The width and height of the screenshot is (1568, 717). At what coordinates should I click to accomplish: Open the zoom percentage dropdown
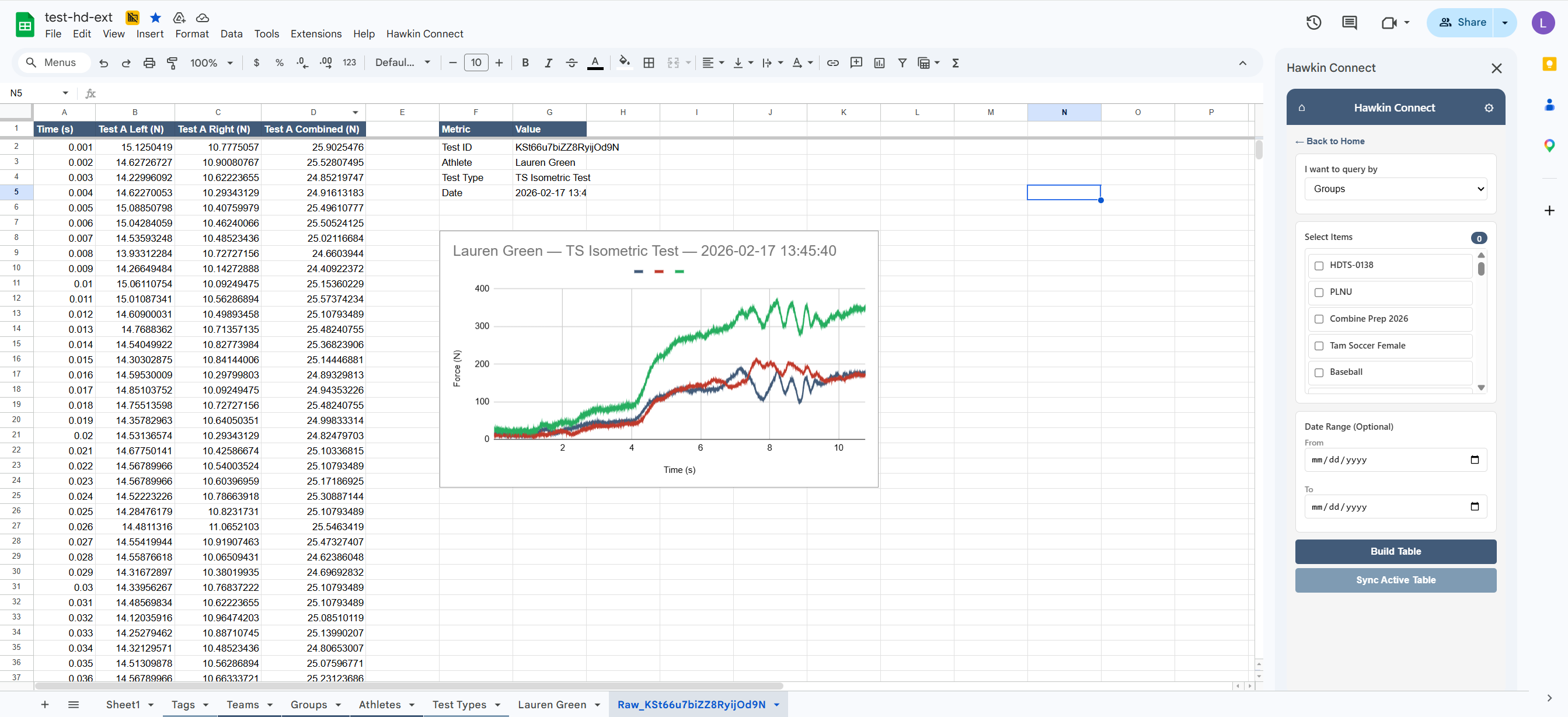click(x=211, y=62)
